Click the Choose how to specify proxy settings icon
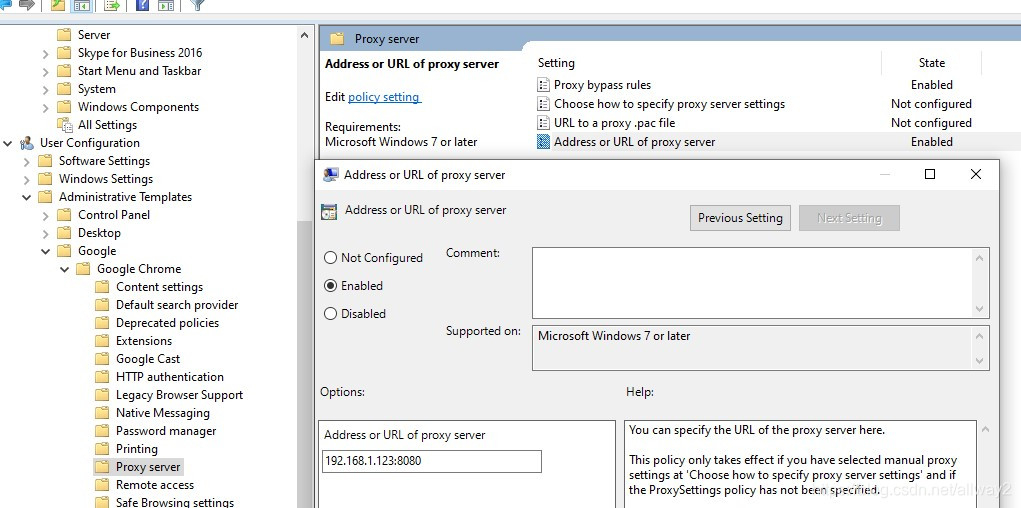1021x508 pixels. (x=543, y=104)
